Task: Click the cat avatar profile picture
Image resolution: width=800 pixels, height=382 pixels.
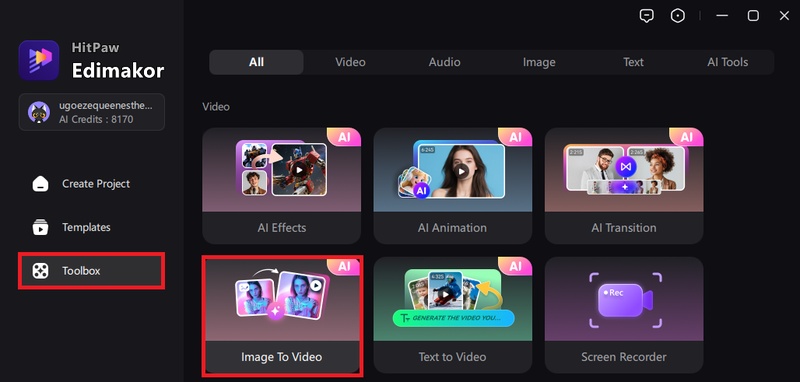Action: (39, 112)
